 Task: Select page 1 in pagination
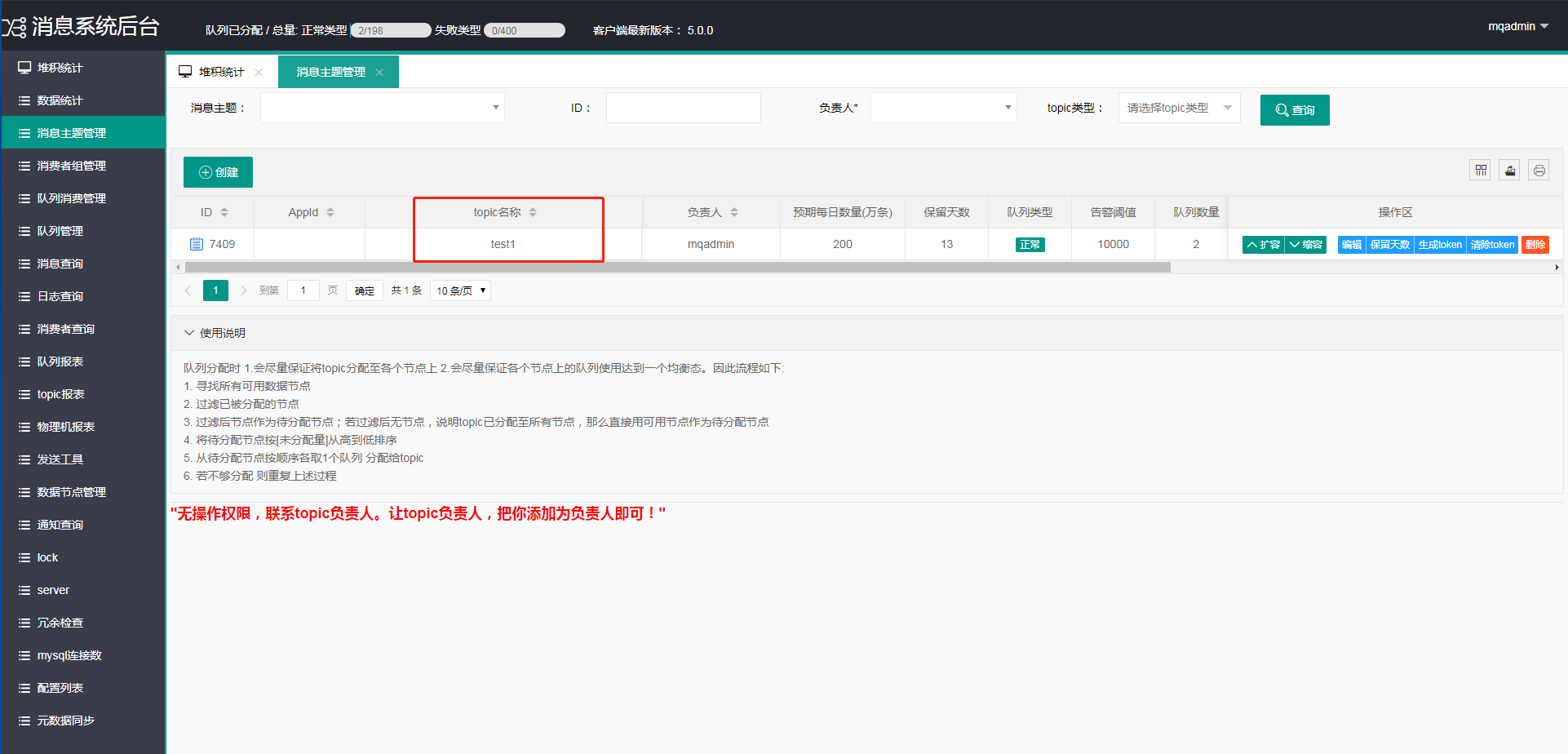pyautogui.click(x=215, y=291)
